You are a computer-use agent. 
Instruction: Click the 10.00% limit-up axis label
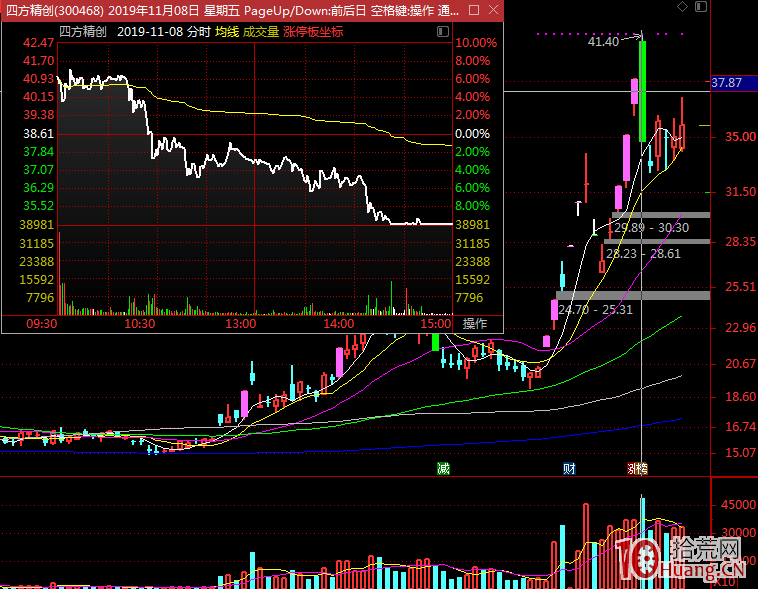click(476, 43)
